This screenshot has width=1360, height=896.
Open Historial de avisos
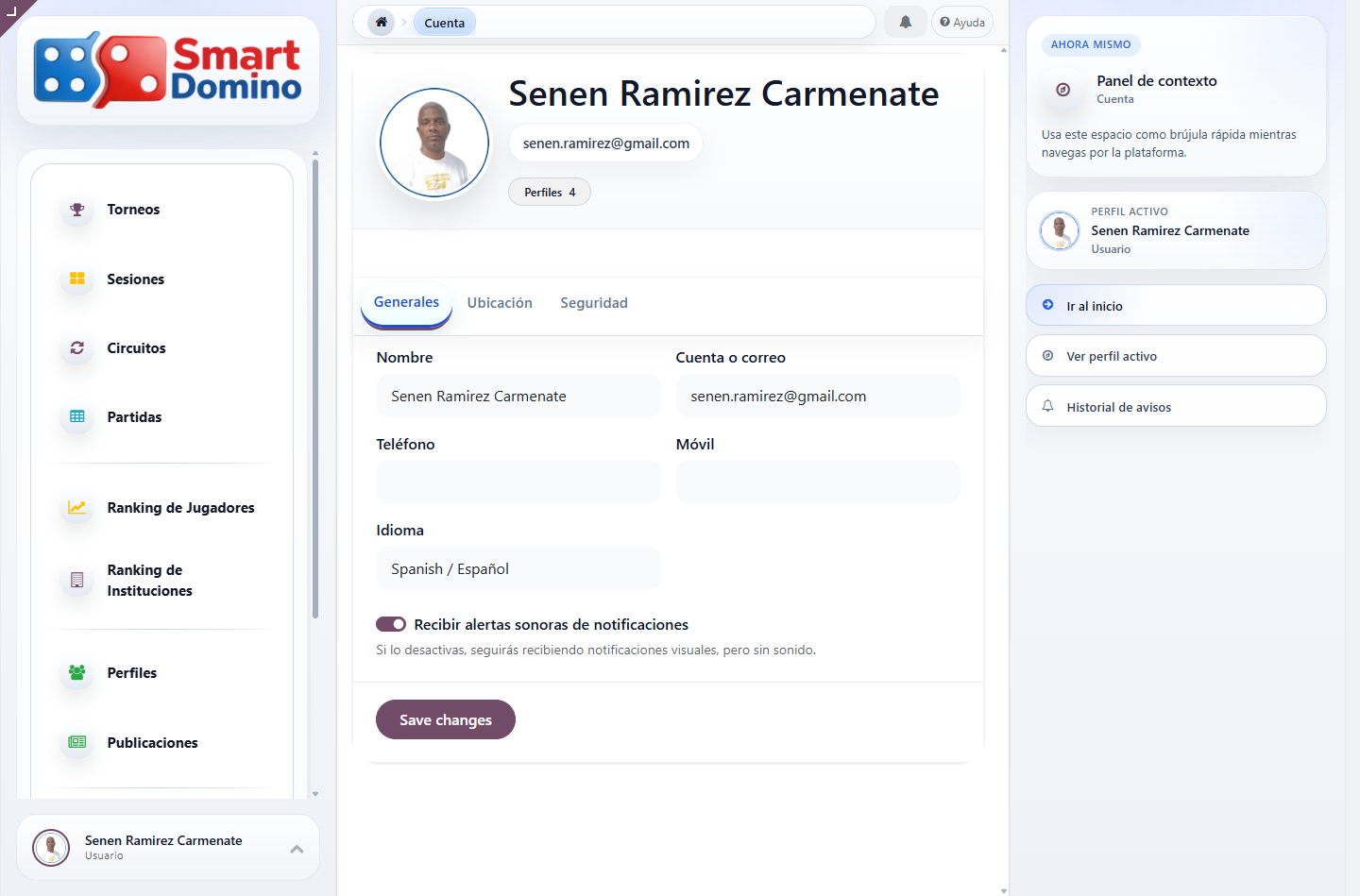(1176, 406)
